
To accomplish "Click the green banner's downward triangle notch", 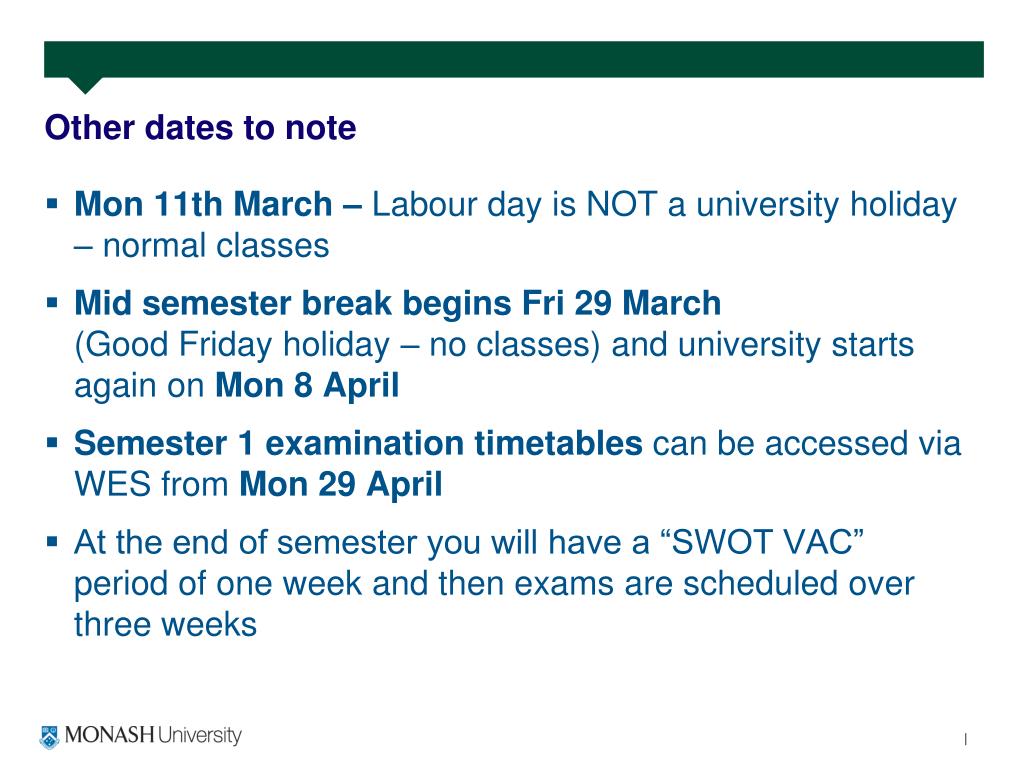I will tap(85, 86).
